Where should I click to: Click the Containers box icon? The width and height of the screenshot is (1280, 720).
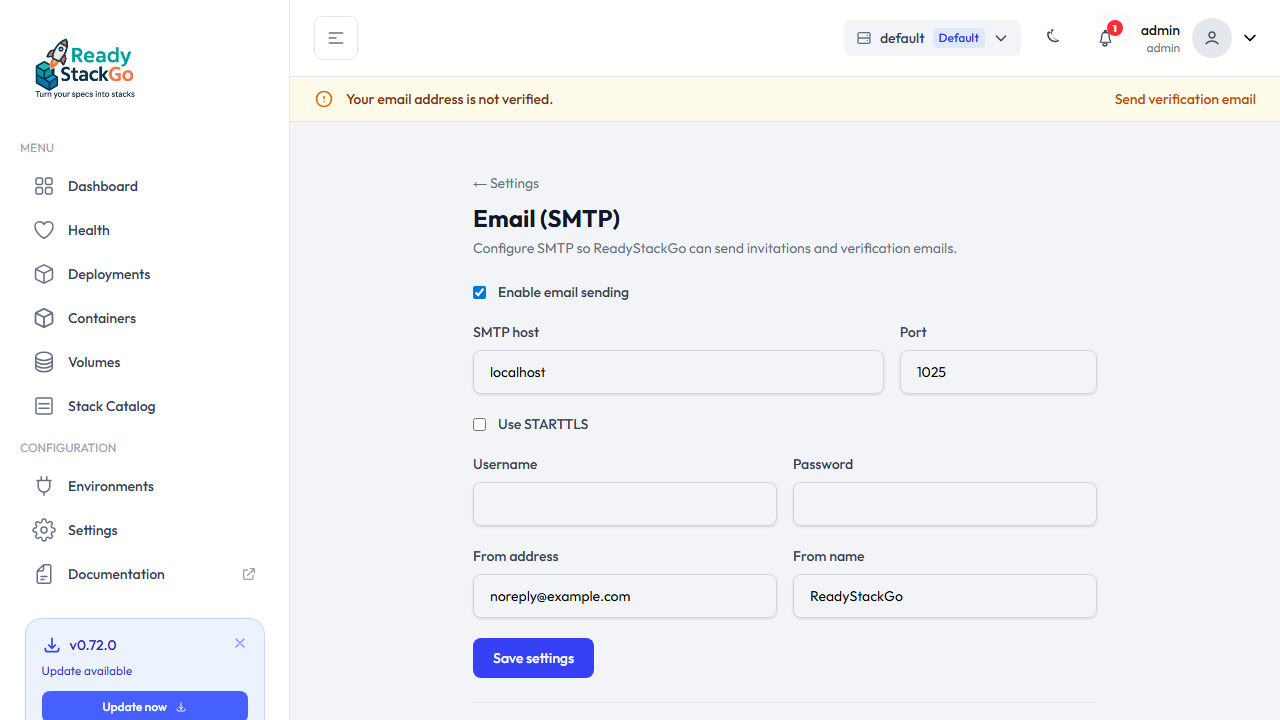(44, 318)
